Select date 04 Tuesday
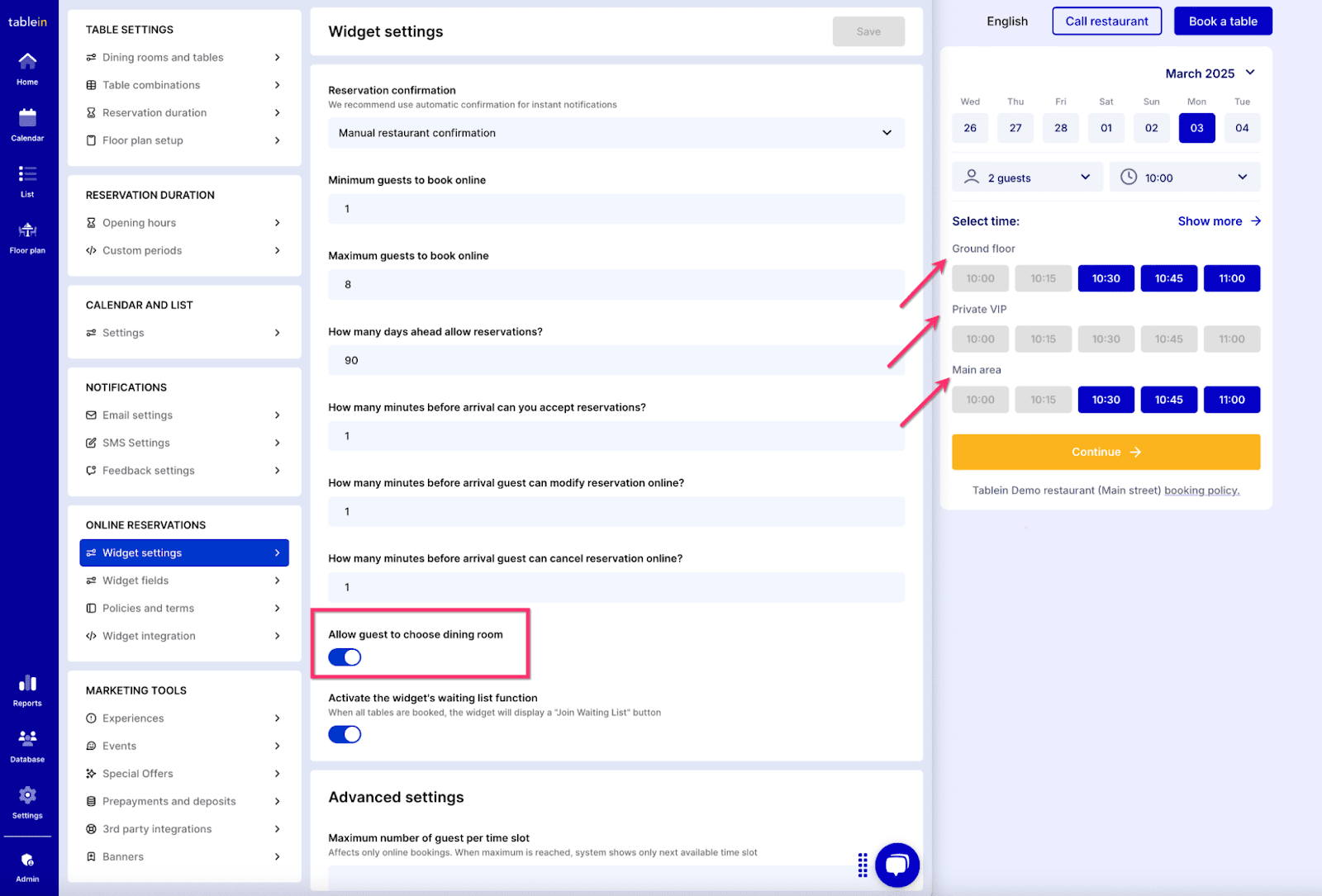This screenshot has width=1322, height=896. 1242,127
